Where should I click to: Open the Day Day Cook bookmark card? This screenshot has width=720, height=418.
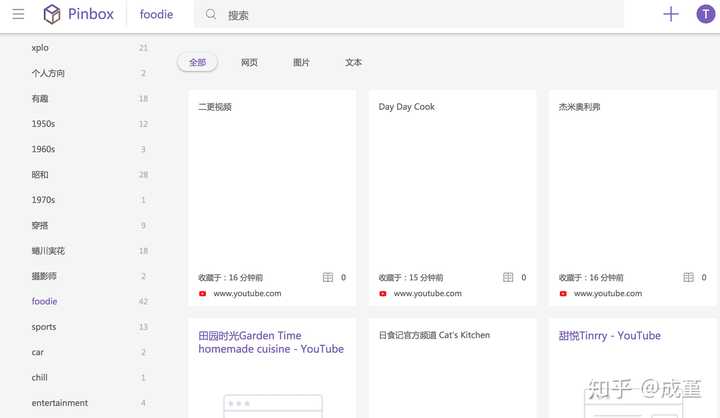(x=452, y=198)
